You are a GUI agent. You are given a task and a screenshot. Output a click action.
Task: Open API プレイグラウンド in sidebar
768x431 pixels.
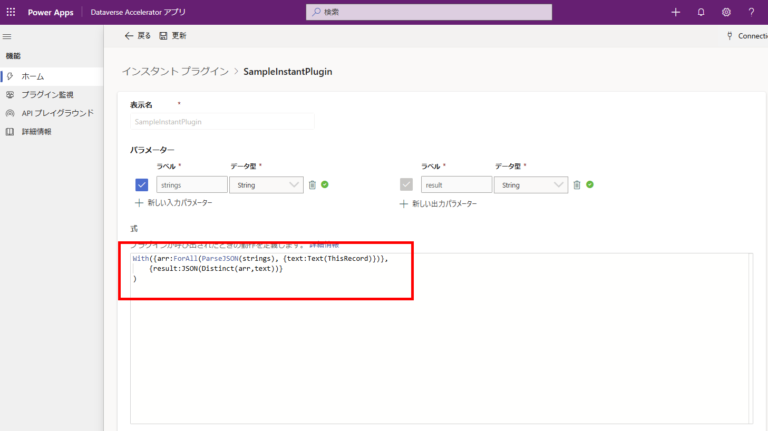57,113
